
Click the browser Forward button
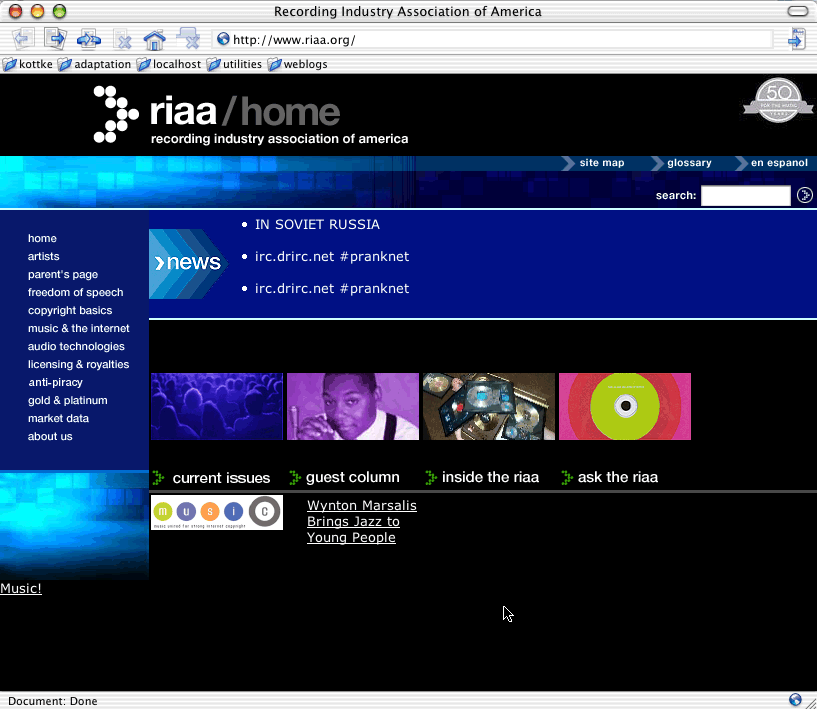(55, 39)
